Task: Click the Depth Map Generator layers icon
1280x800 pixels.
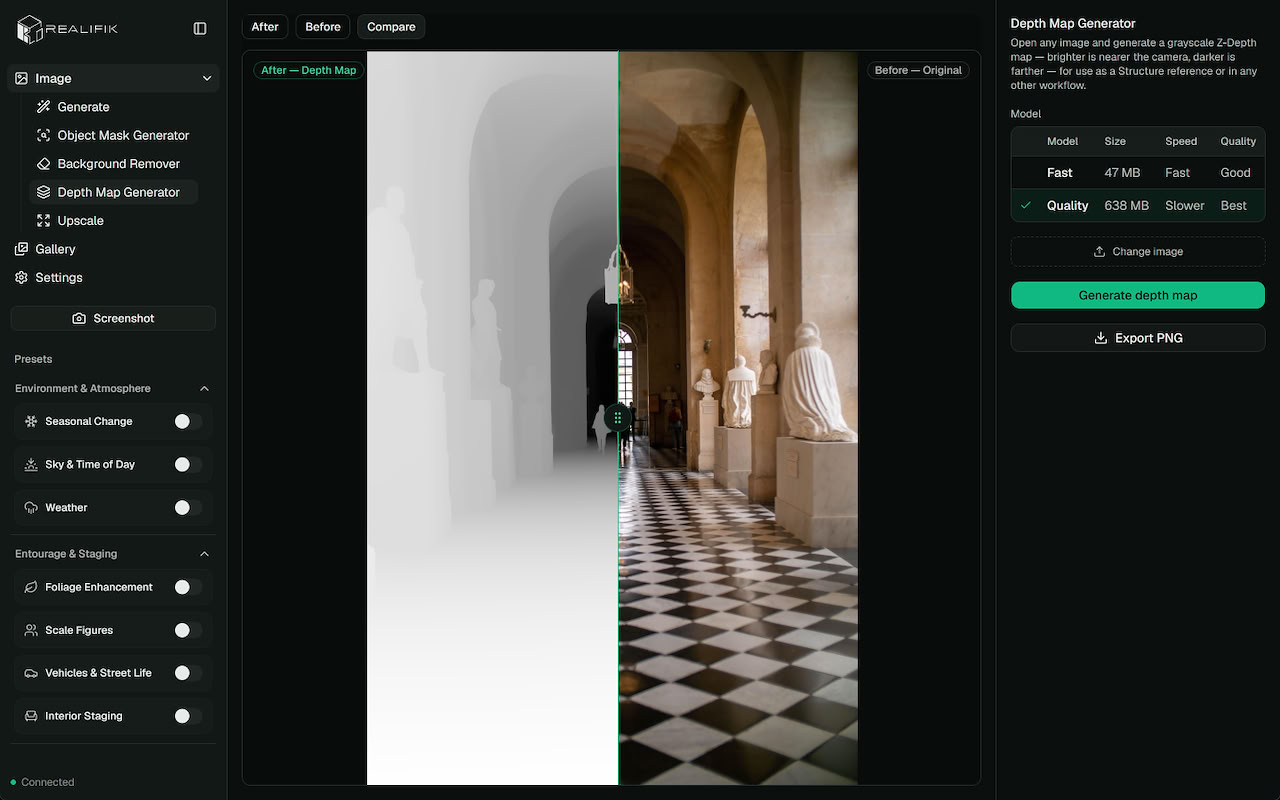Action: (43, 192)
